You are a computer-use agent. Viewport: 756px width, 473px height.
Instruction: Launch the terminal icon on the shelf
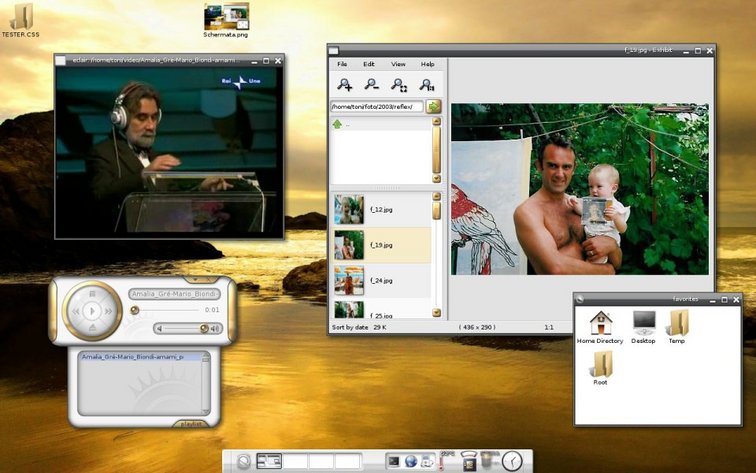[x=393, y=461]
